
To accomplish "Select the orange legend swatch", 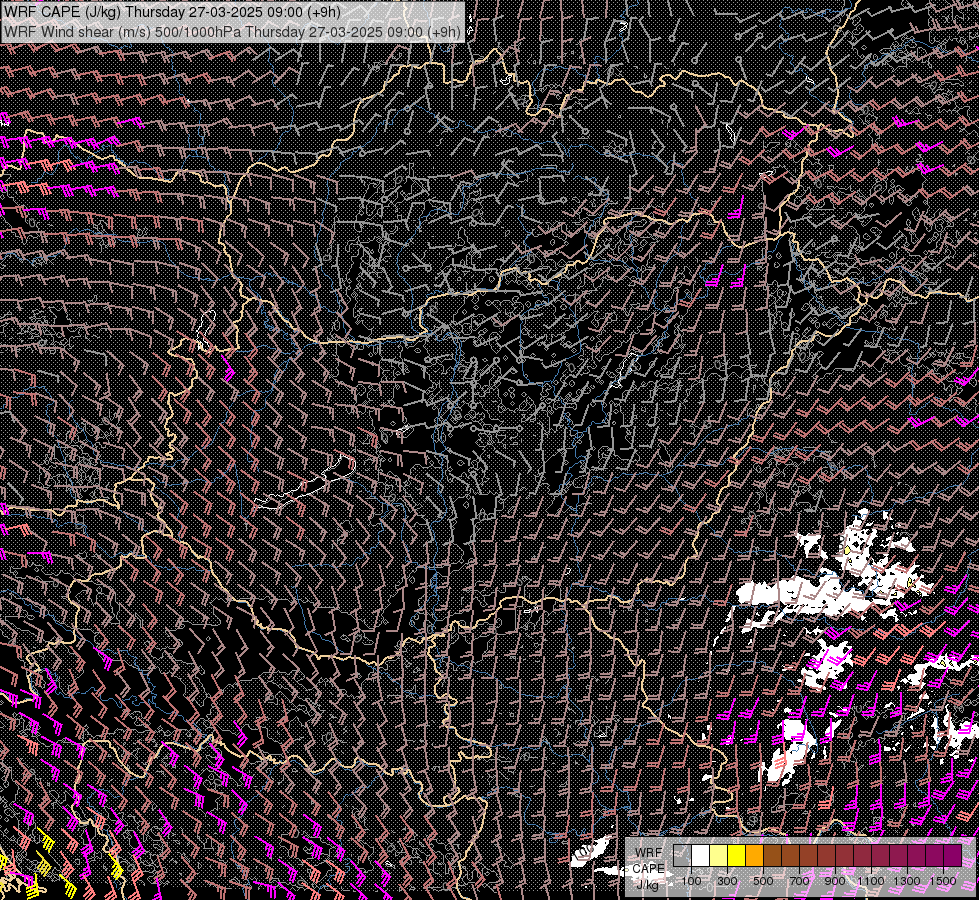I will tap(754, 855).
